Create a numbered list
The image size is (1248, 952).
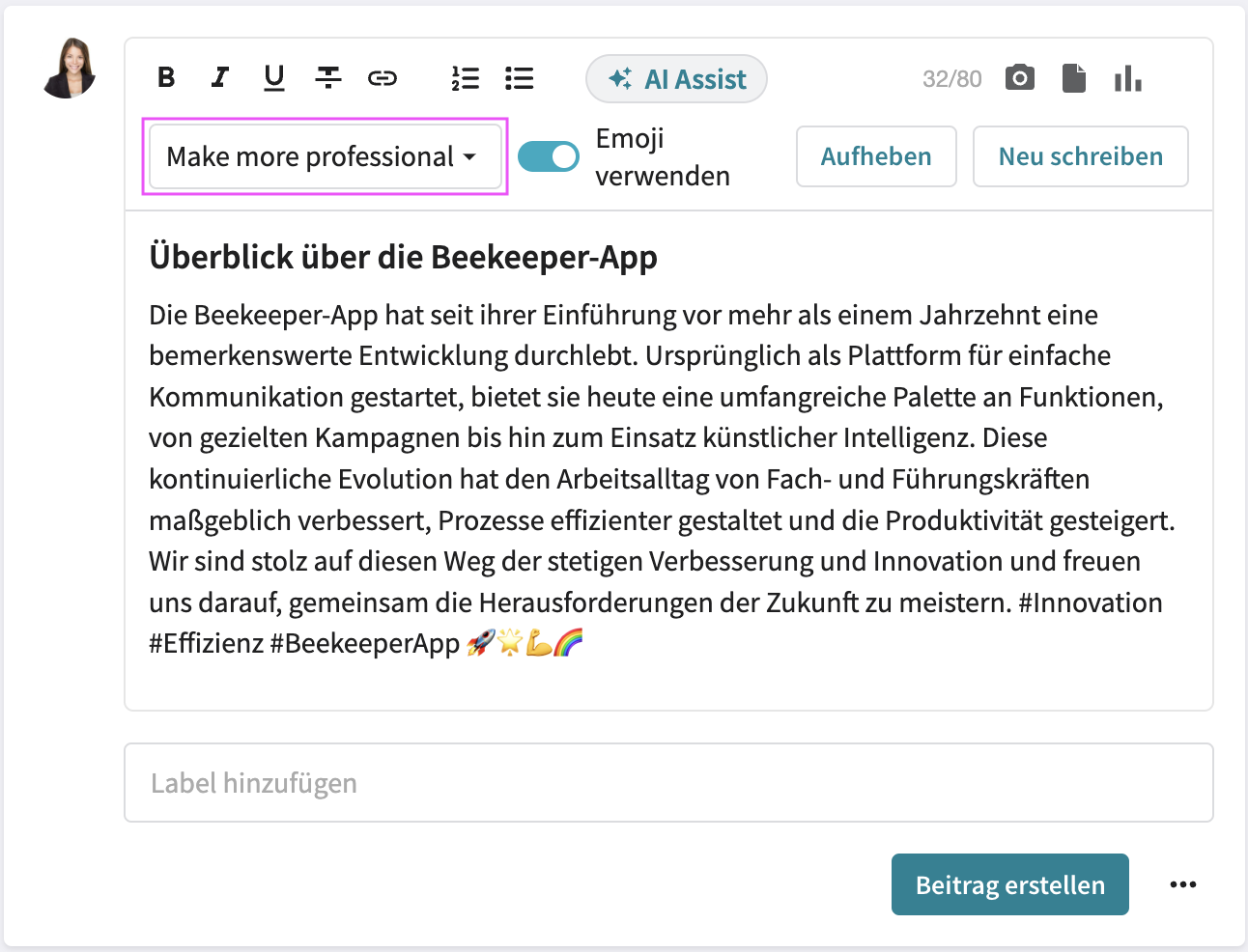[x=466, y=78]
